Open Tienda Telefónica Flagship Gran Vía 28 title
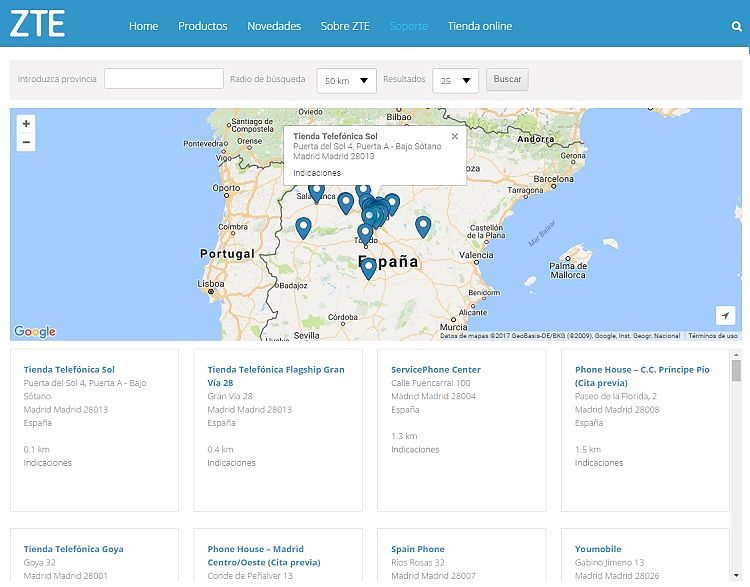Image resolution: width=750 pixels, height=587 pixels. click(276, 376)
